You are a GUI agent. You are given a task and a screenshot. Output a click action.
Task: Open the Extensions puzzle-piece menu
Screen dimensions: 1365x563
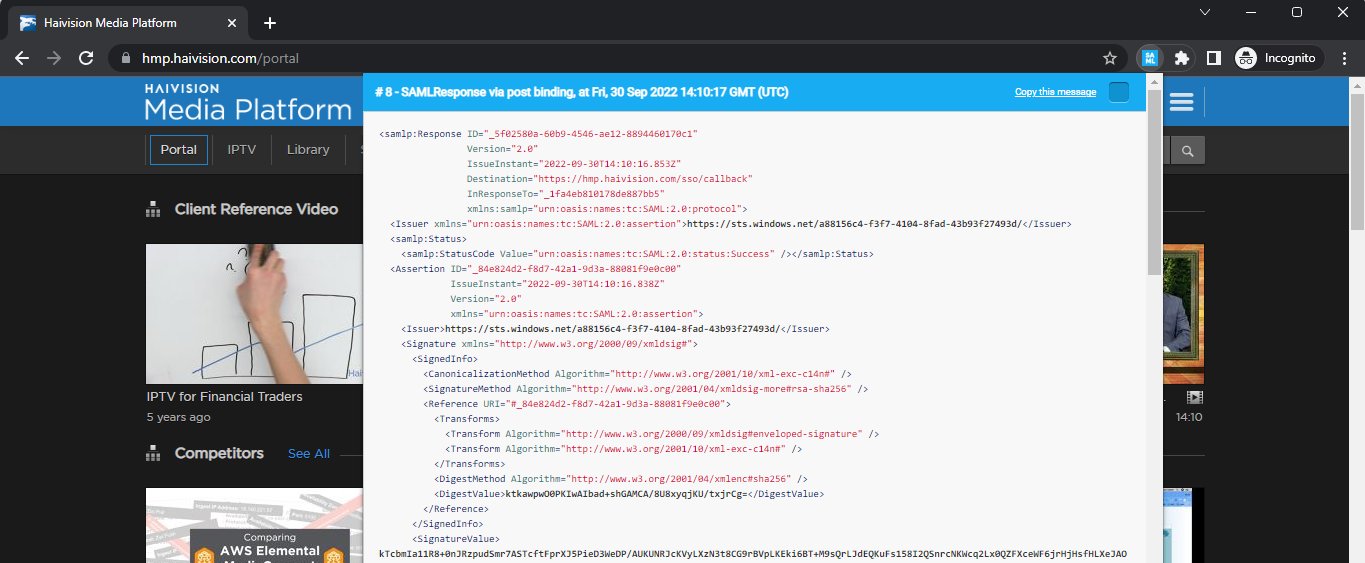pos(1182,58)
